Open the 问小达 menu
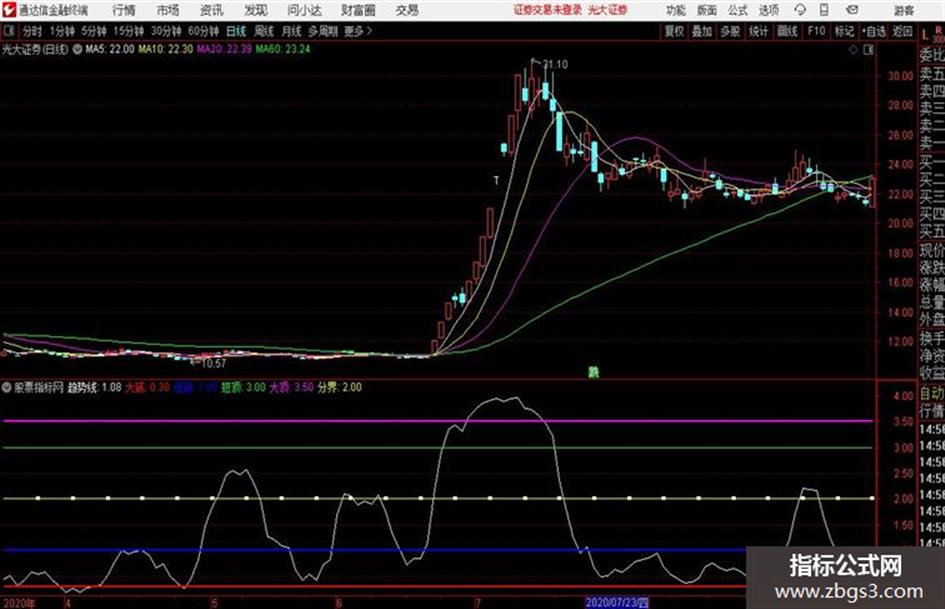Viewport: 945px width, 609px height. click(304, 10)
